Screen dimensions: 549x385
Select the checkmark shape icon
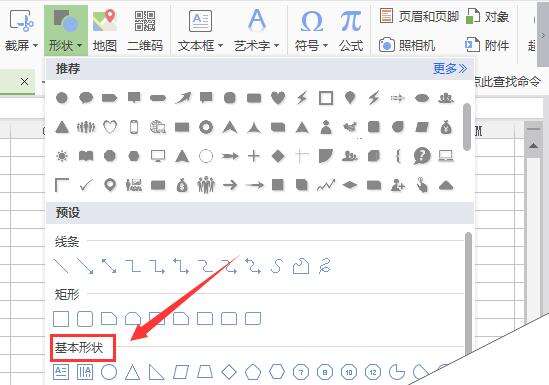(86, 185)
